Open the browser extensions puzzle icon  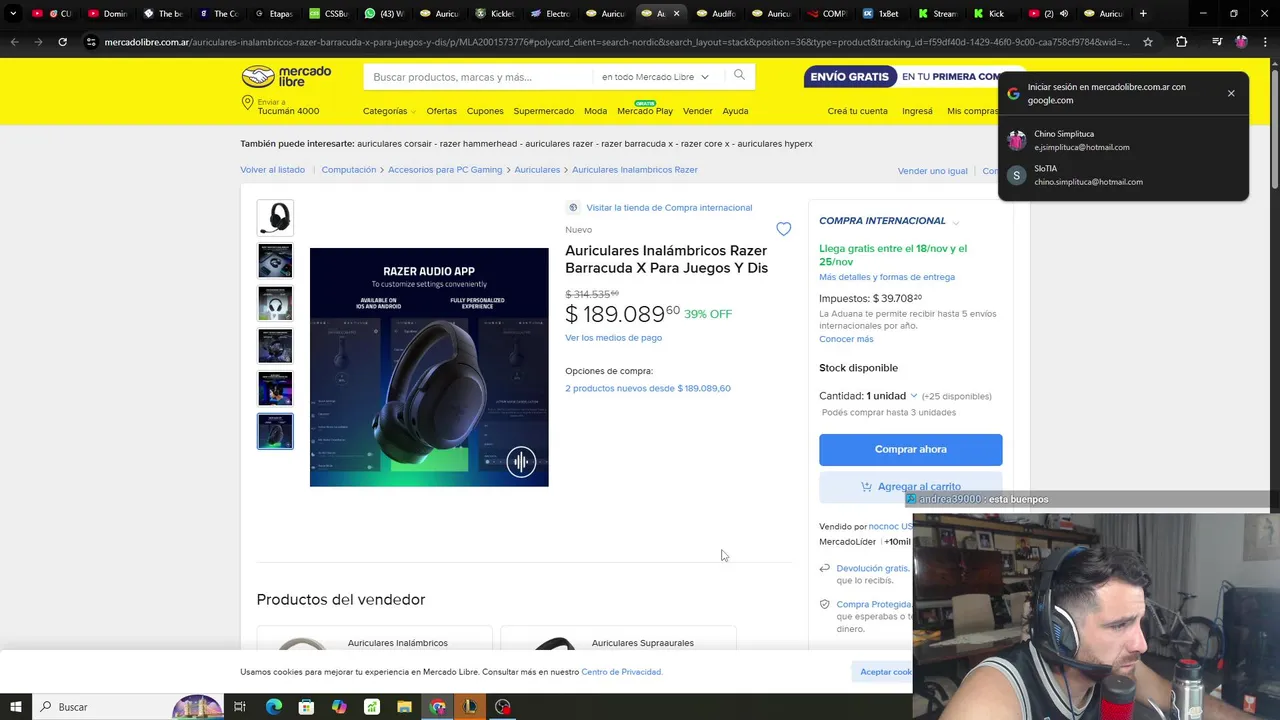(x=1182, y=42)
